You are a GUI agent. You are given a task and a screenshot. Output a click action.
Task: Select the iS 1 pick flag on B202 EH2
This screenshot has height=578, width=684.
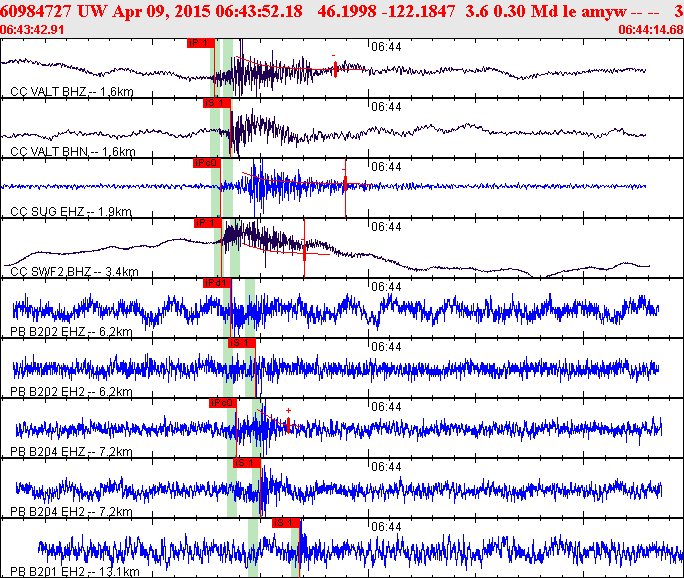[x=241, y=343]
